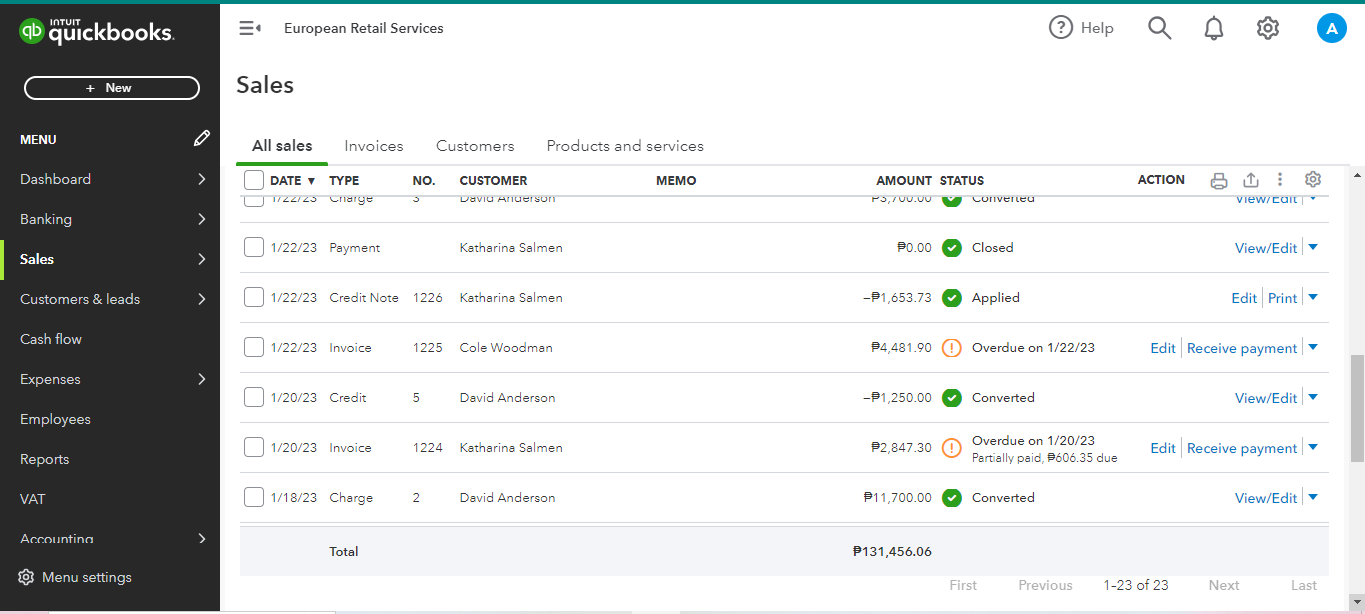Expand the Banking submenu chevron

[x=201, y=219]
